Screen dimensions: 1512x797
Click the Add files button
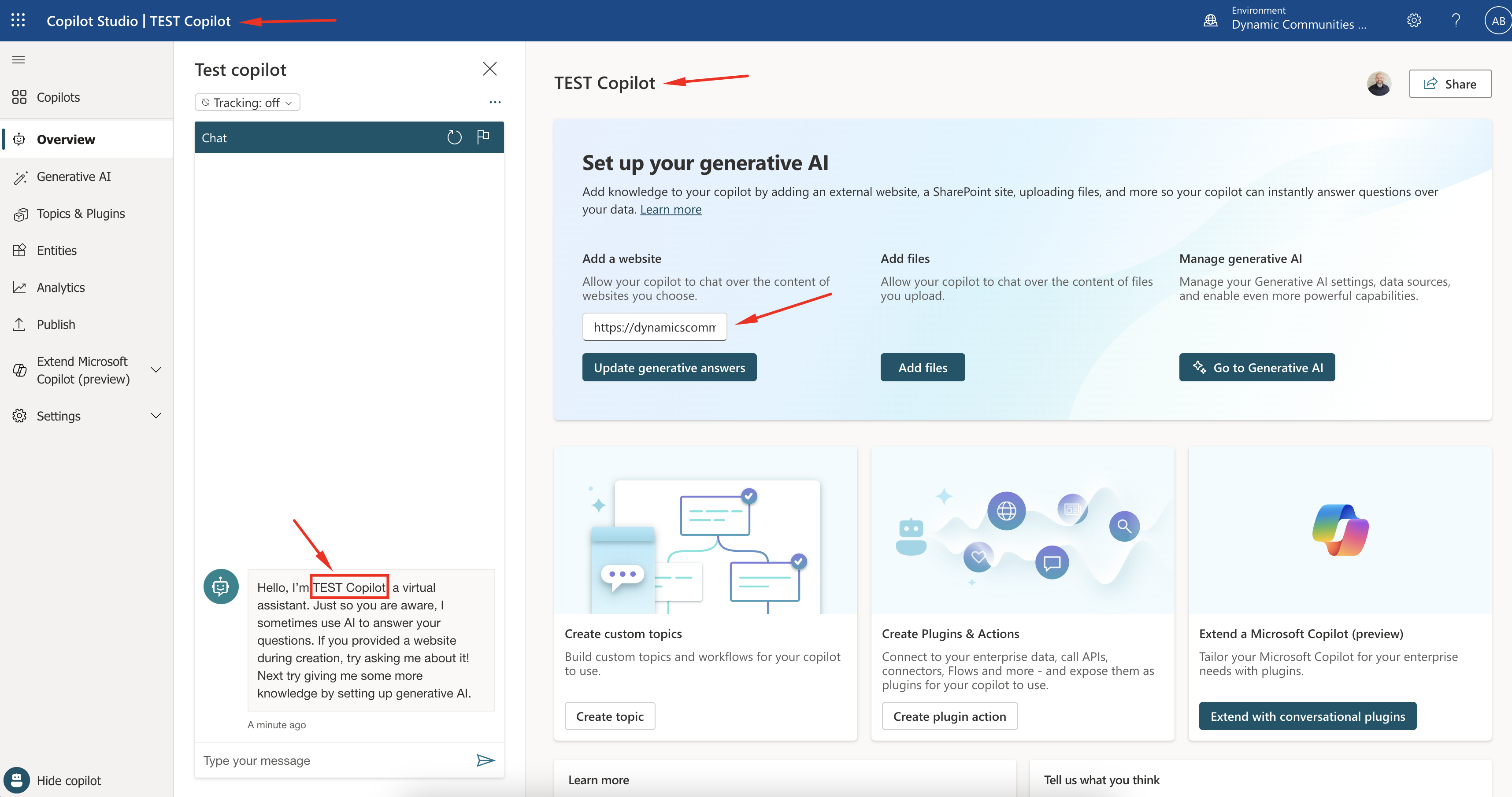coord(923,367)
